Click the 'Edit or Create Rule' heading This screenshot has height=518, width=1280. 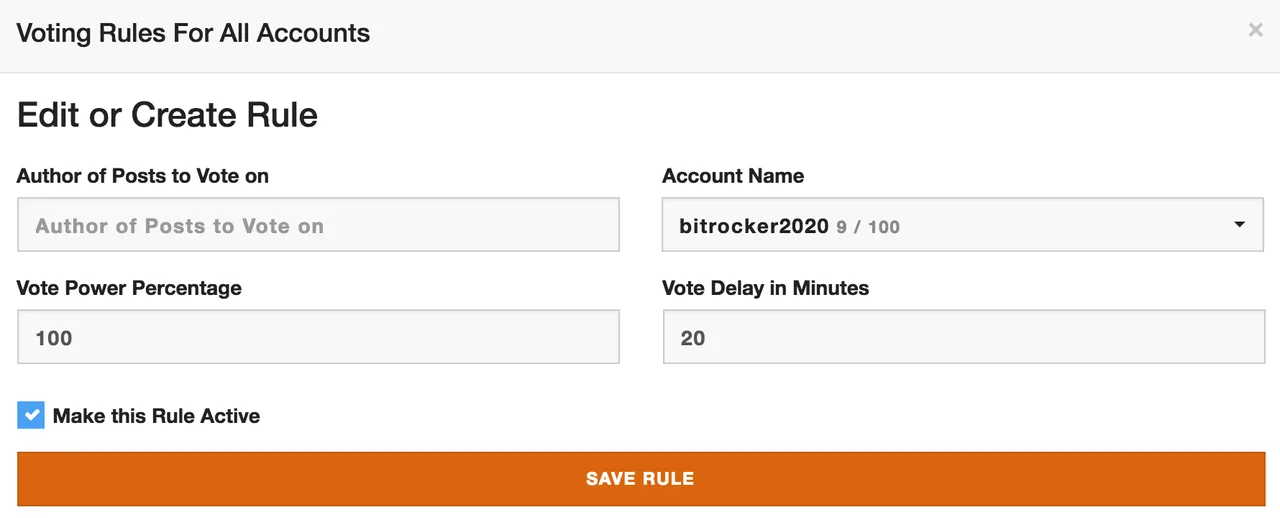tap(168, 115)
